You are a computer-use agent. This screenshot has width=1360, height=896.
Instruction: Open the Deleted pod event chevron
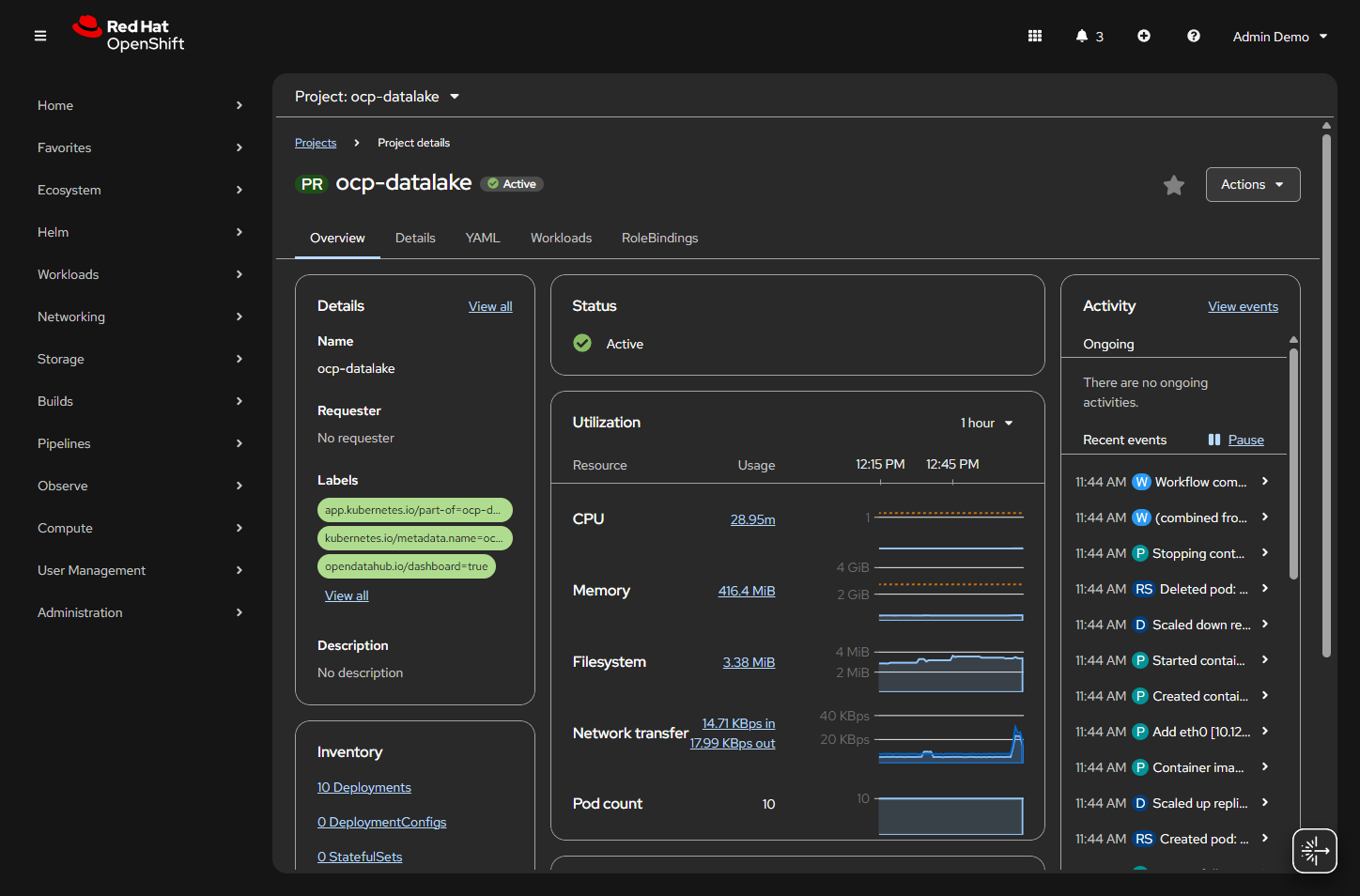(1265, 588)
